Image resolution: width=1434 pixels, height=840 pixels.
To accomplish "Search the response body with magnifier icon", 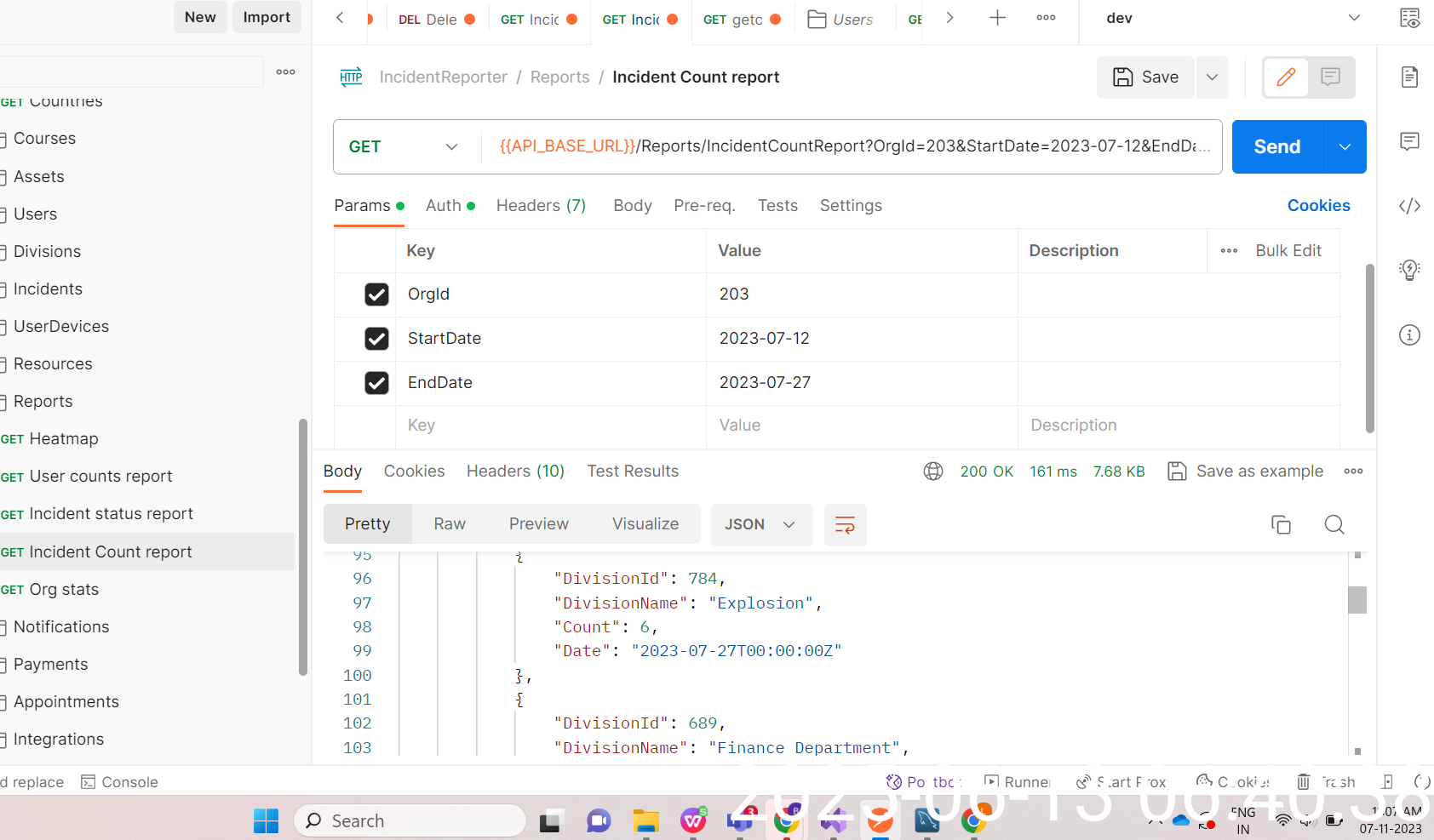I will point(1334,524).
